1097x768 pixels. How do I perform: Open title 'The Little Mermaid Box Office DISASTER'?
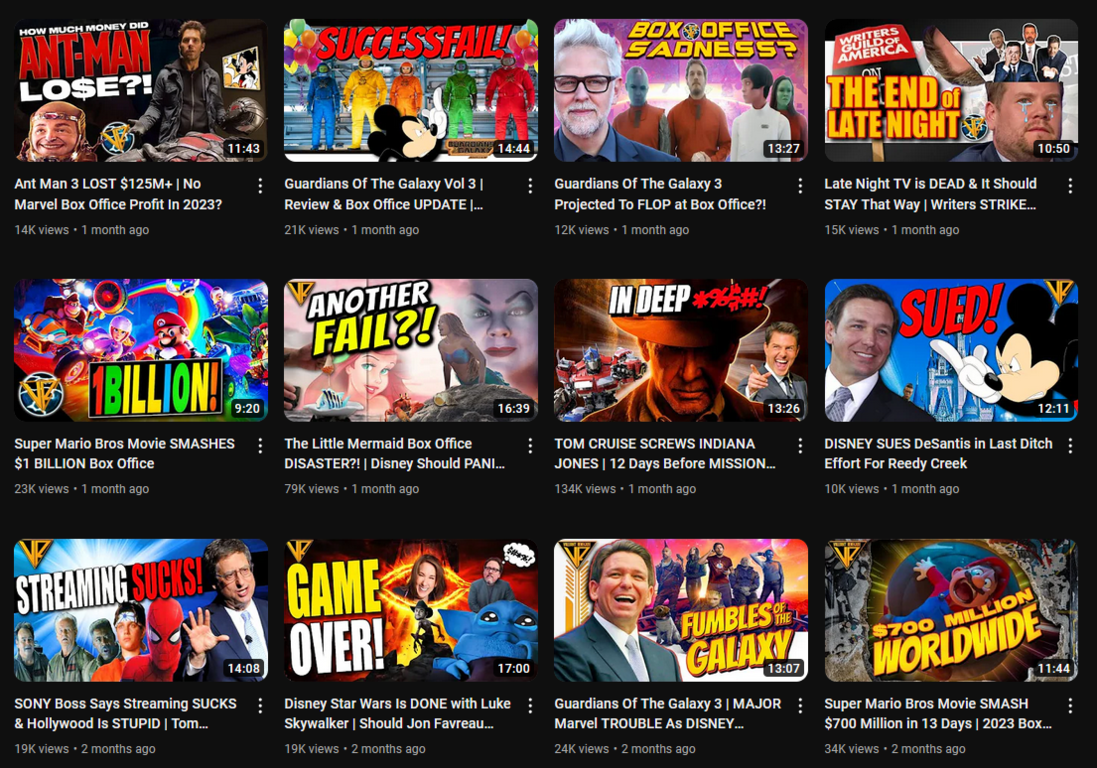point(394,453)
